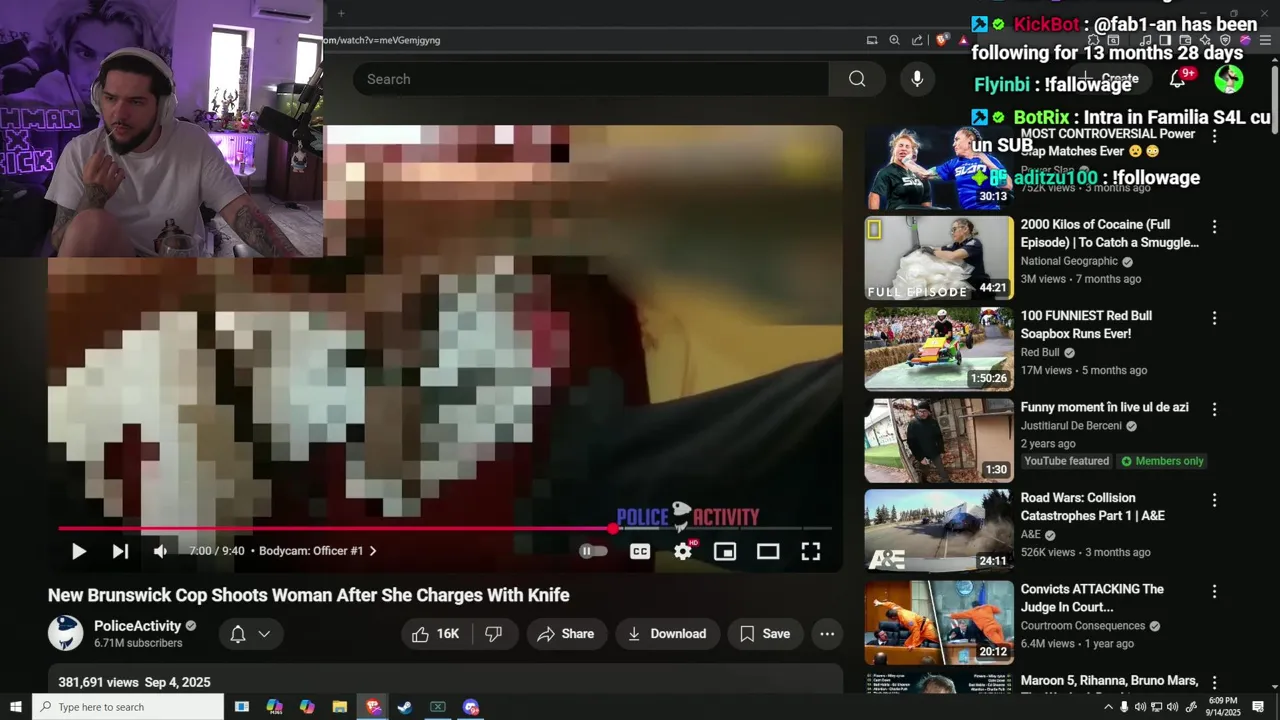The width and height of the screenshot is (1280, 720).
Task: Click the unplayed end of the progress bar
Action: tap(818, 528)
